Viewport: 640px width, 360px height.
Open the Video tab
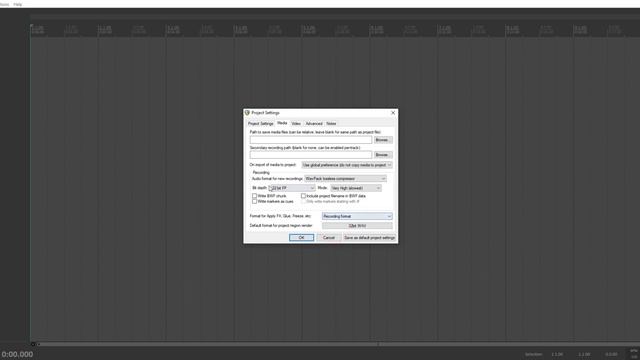(x=296, y=124)
